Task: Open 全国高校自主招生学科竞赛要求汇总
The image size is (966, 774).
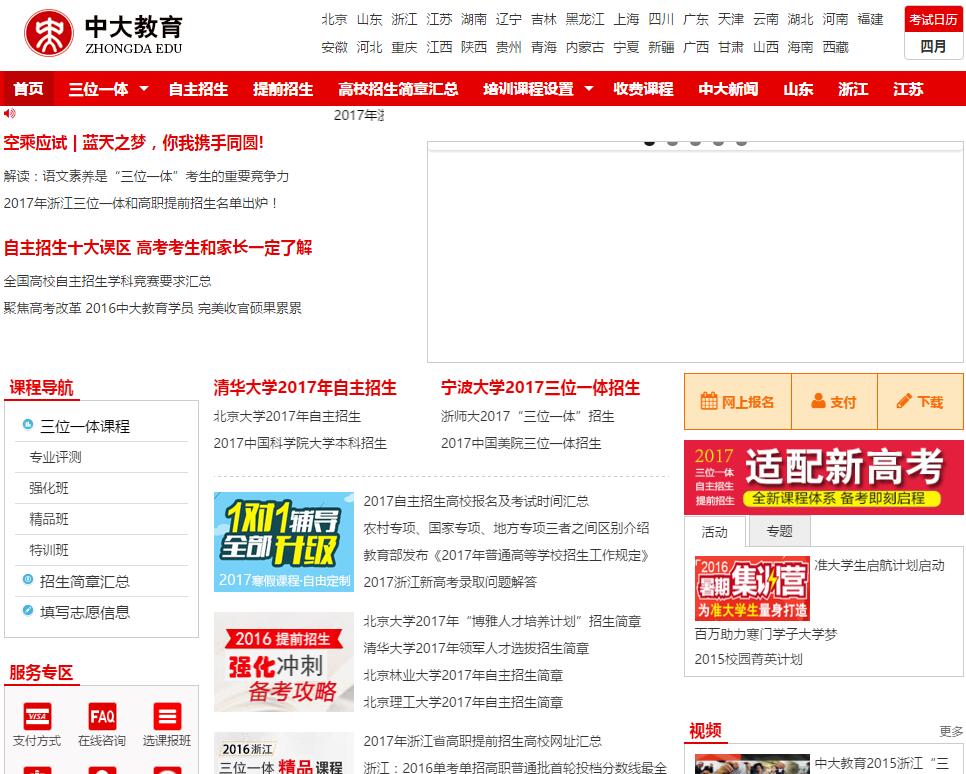Action: (x=107, y=282)
